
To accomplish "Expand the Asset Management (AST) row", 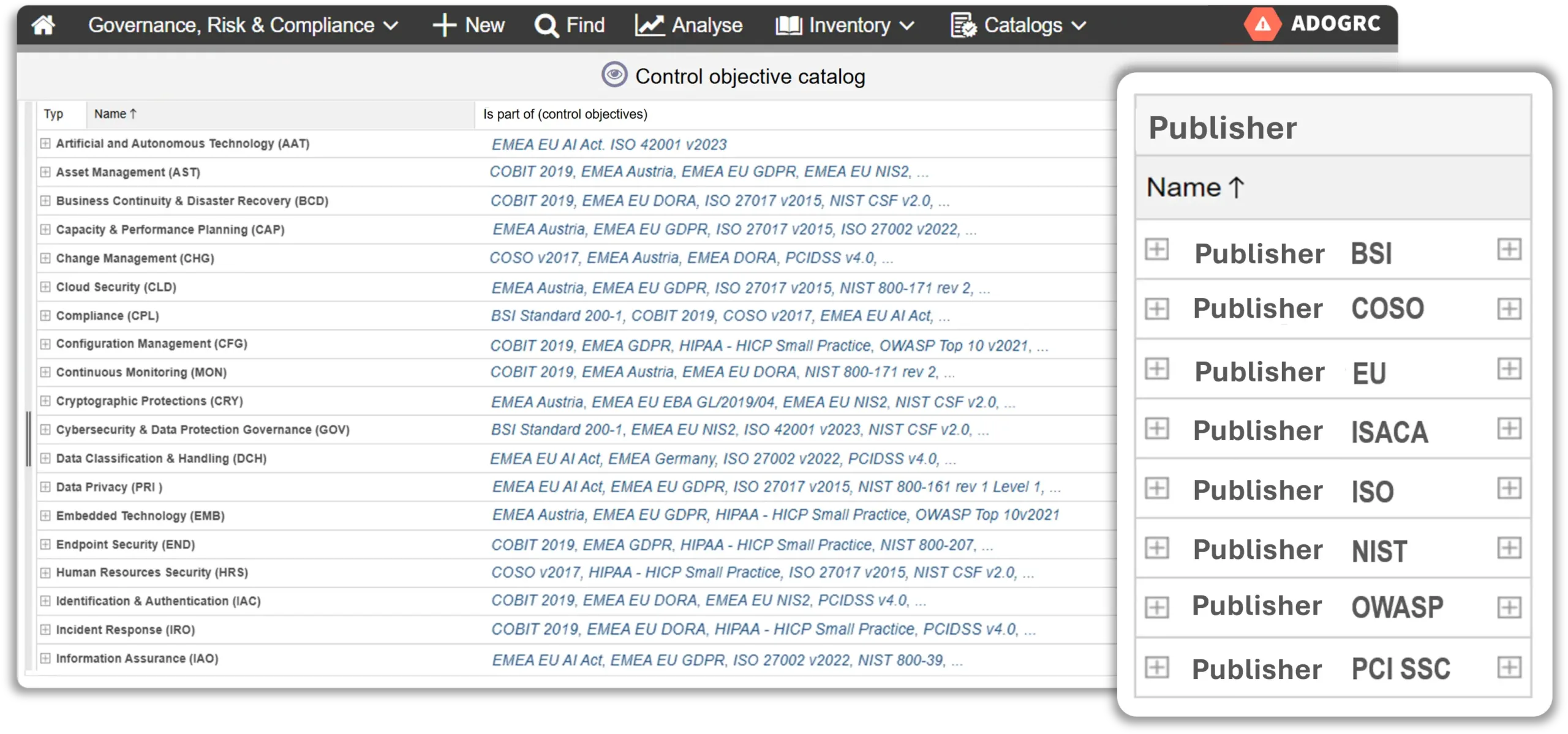I will coord(45,172).
